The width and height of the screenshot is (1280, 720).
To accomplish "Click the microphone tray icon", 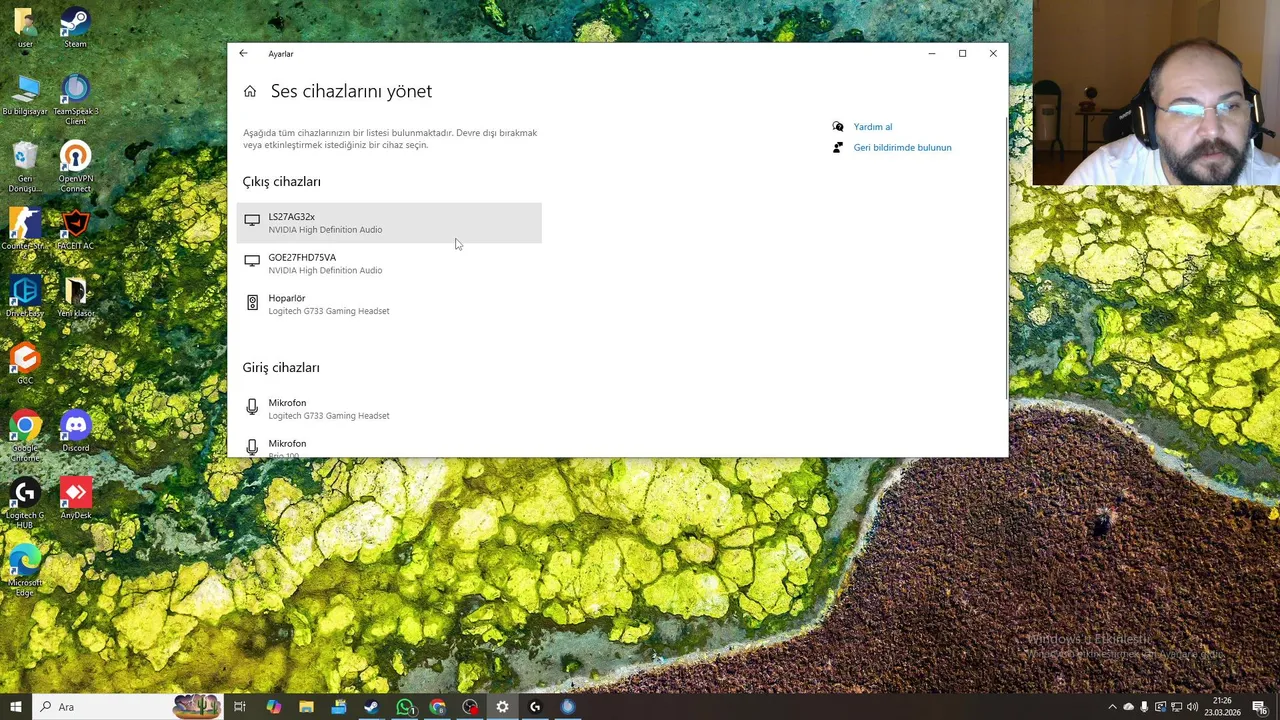I will [x=1144, y=707].
